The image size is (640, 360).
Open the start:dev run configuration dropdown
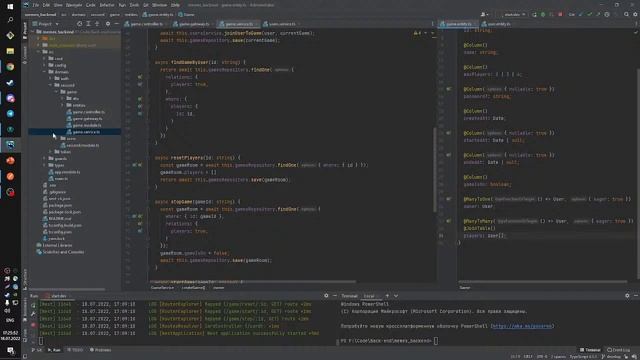pos(514,15)
